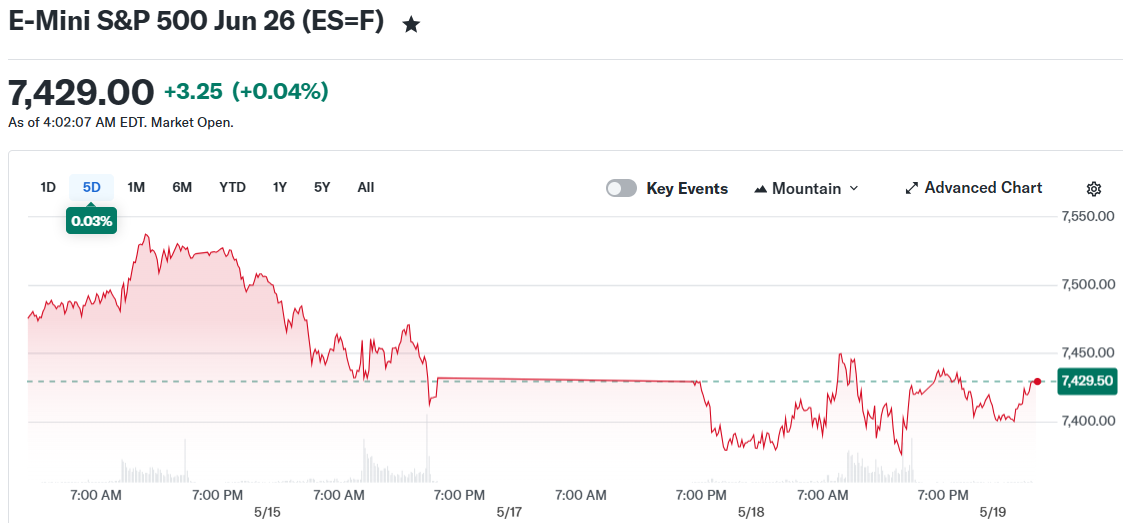
Task: Click the 7,500.00 axis label
Action: [1087, 285]
